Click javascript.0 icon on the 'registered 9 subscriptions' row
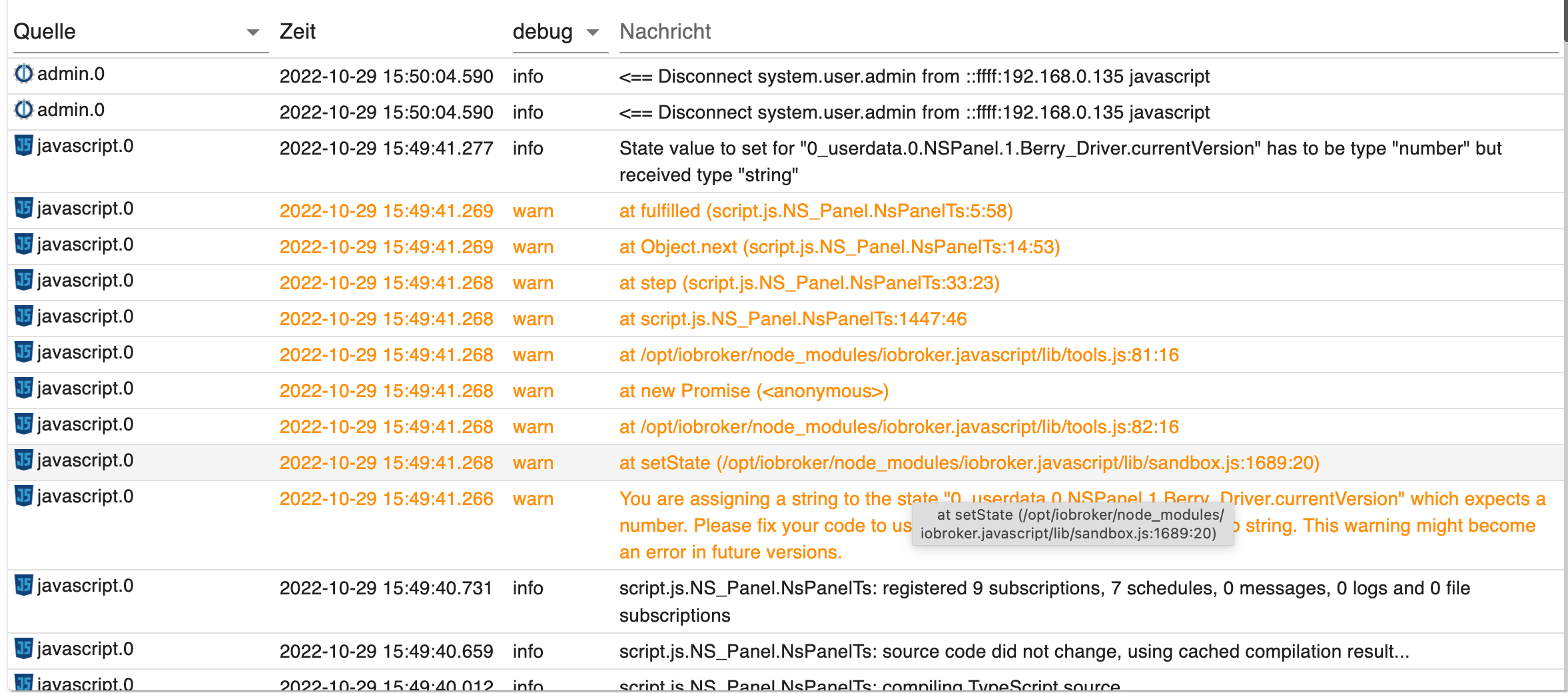Viewport: 1568px width, 693px height. pyautogui.click(x=24, y=586)
